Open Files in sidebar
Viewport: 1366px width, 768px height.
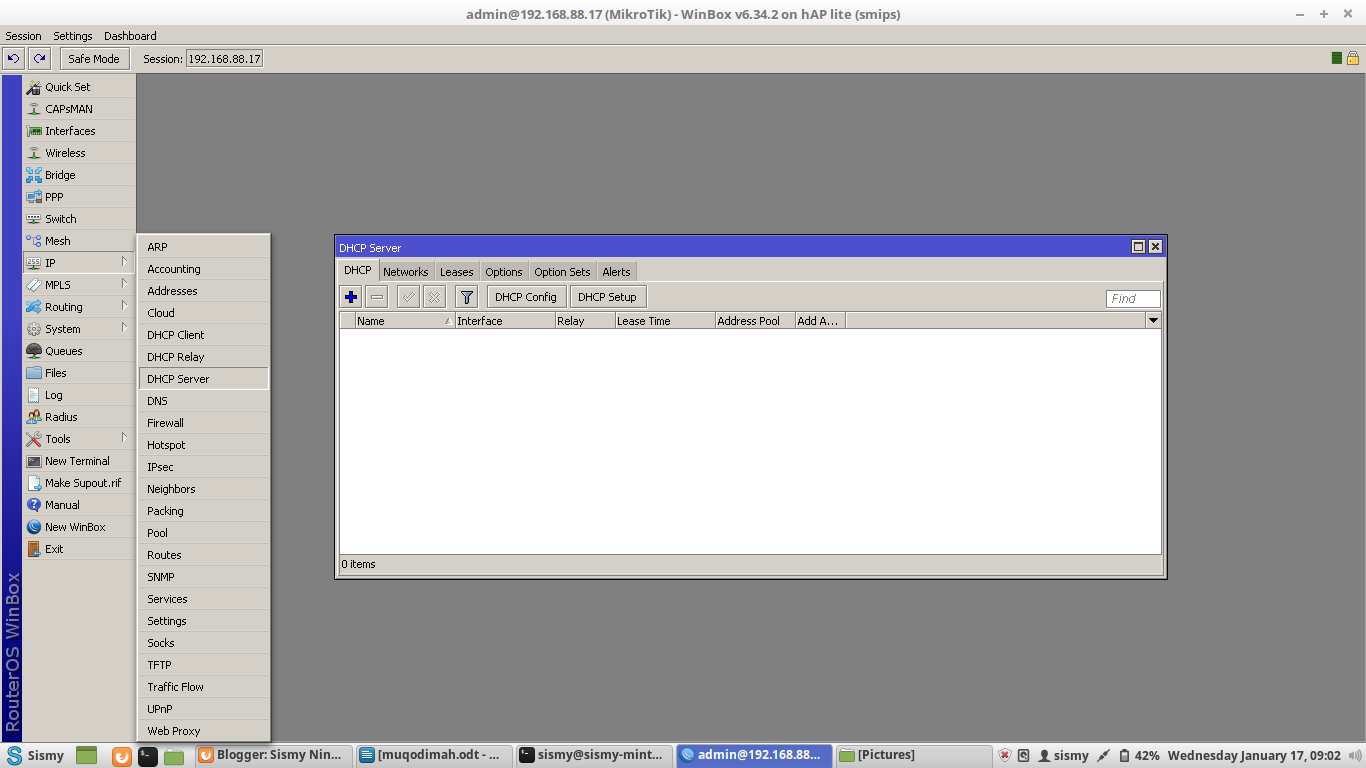pos(79,373)
